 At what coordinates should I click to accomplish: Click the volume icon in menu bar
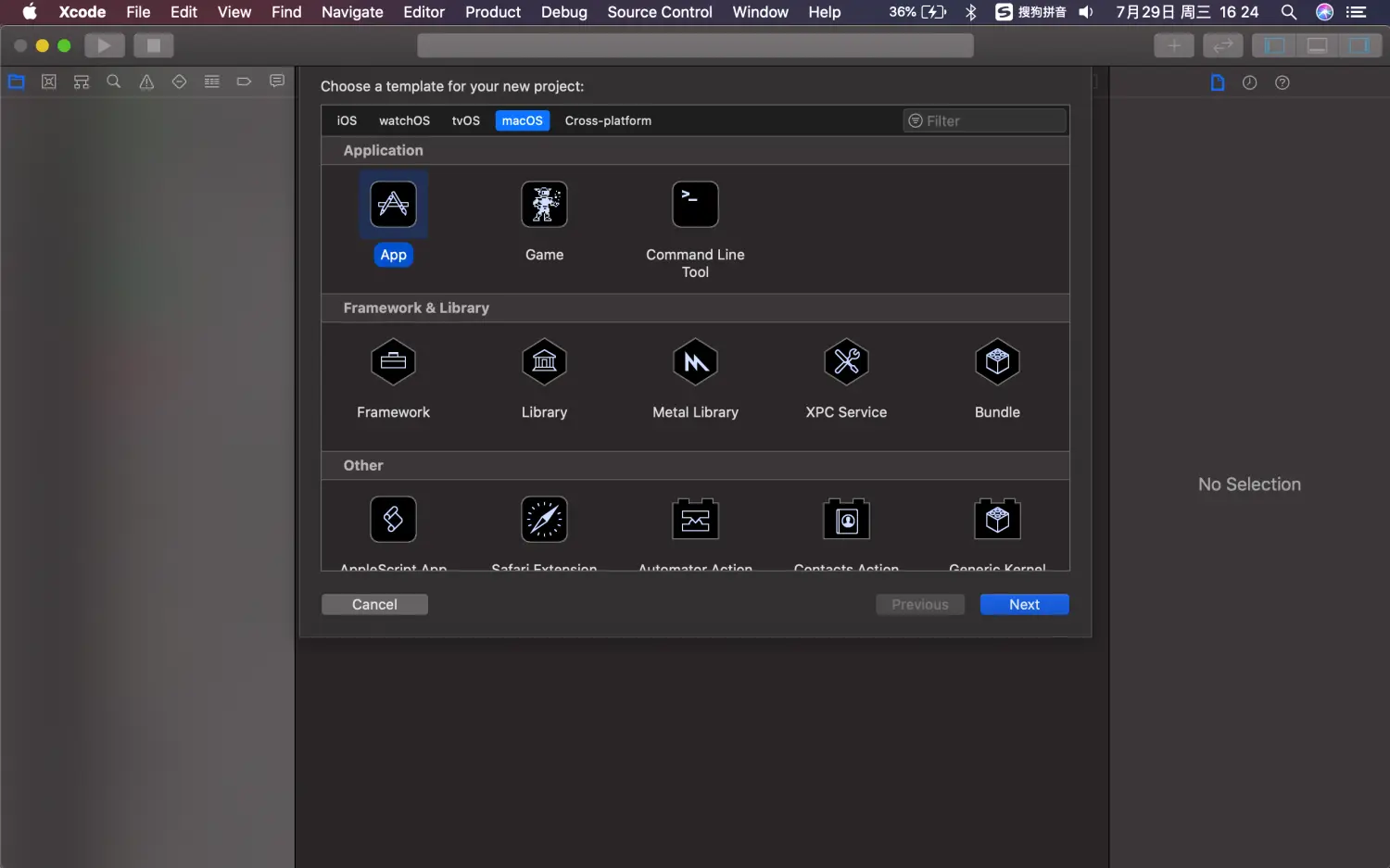[1086, 12]
